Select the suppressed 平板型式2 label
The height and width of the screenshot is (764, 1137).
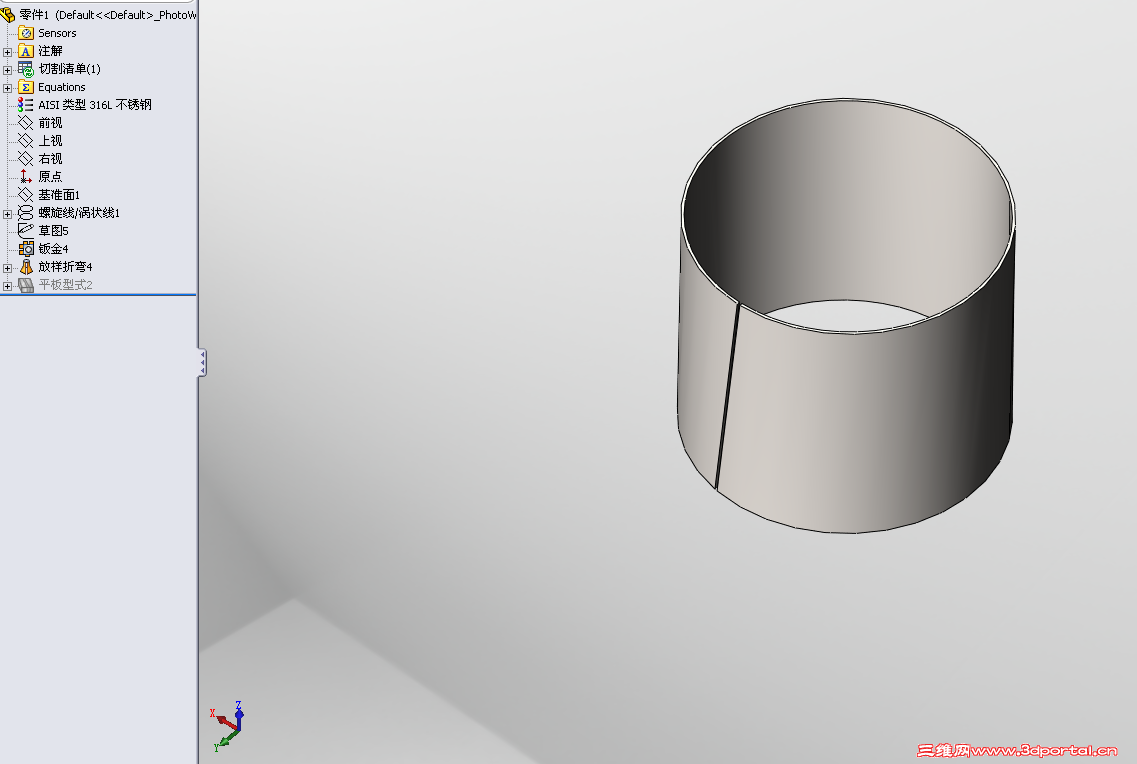65,285
